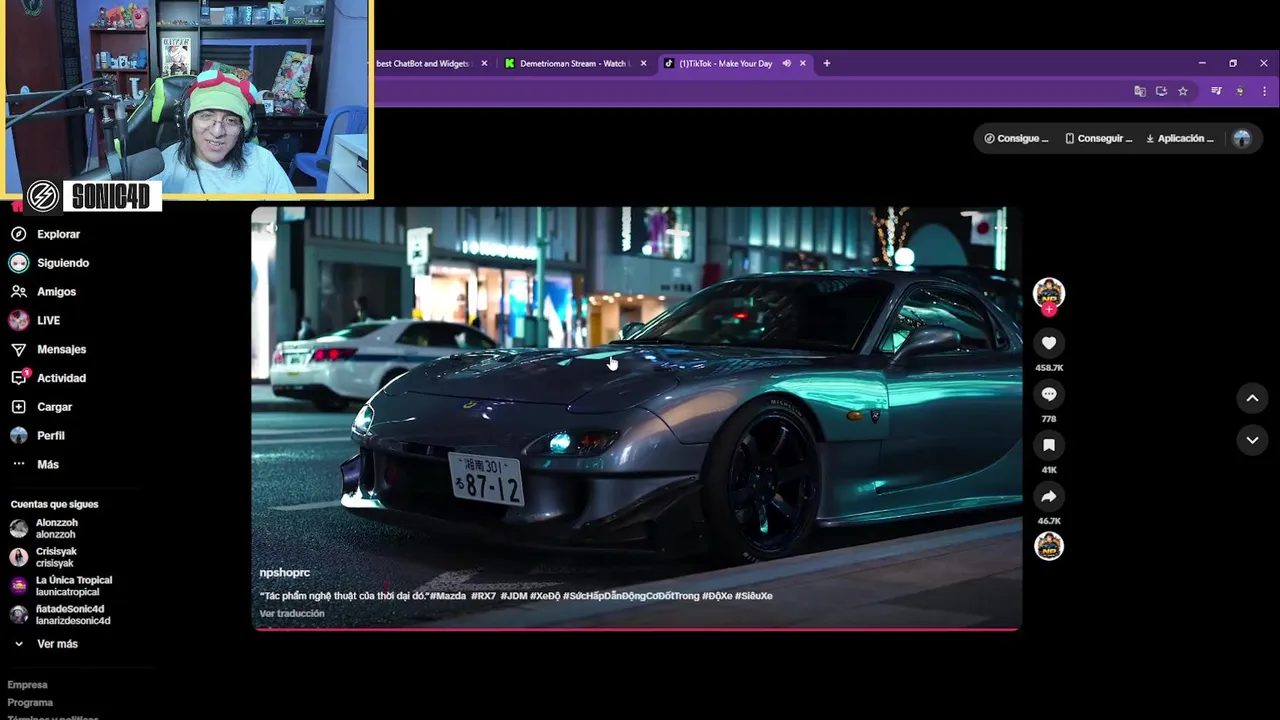The width and height of the screenshot is (1280, 720).
Task: Open Perfil in the sidebar
Action: 38,436
